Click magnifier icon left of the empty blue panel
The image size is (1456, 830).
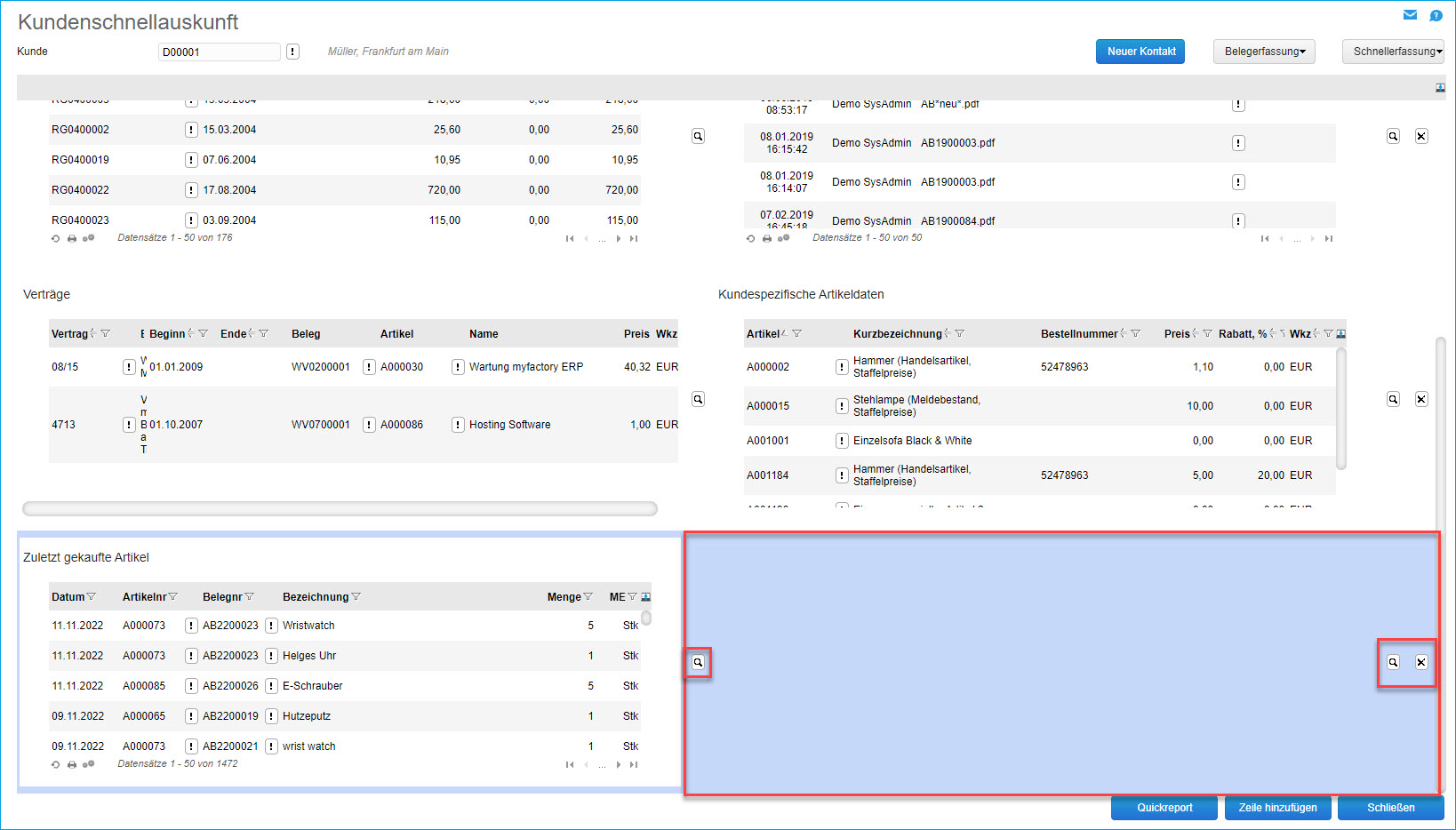click(699, 662)
